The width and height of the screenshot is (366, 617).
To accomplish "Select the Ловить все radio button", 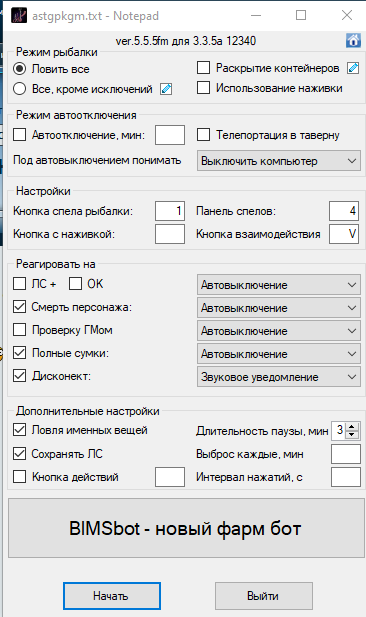I will click(x=19, y=69).
